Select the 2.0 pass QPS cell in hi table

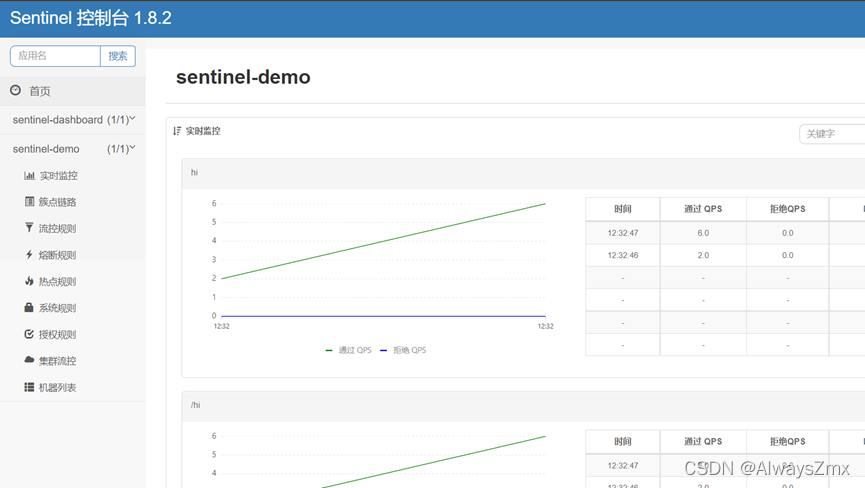703,255
